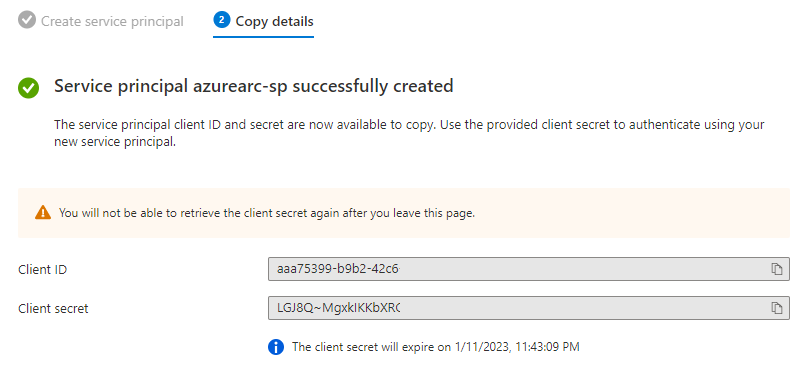This screenshot has width=798, height=371.
Task: Click the aaa75399 client ID value text
Action: pos(338,269)
